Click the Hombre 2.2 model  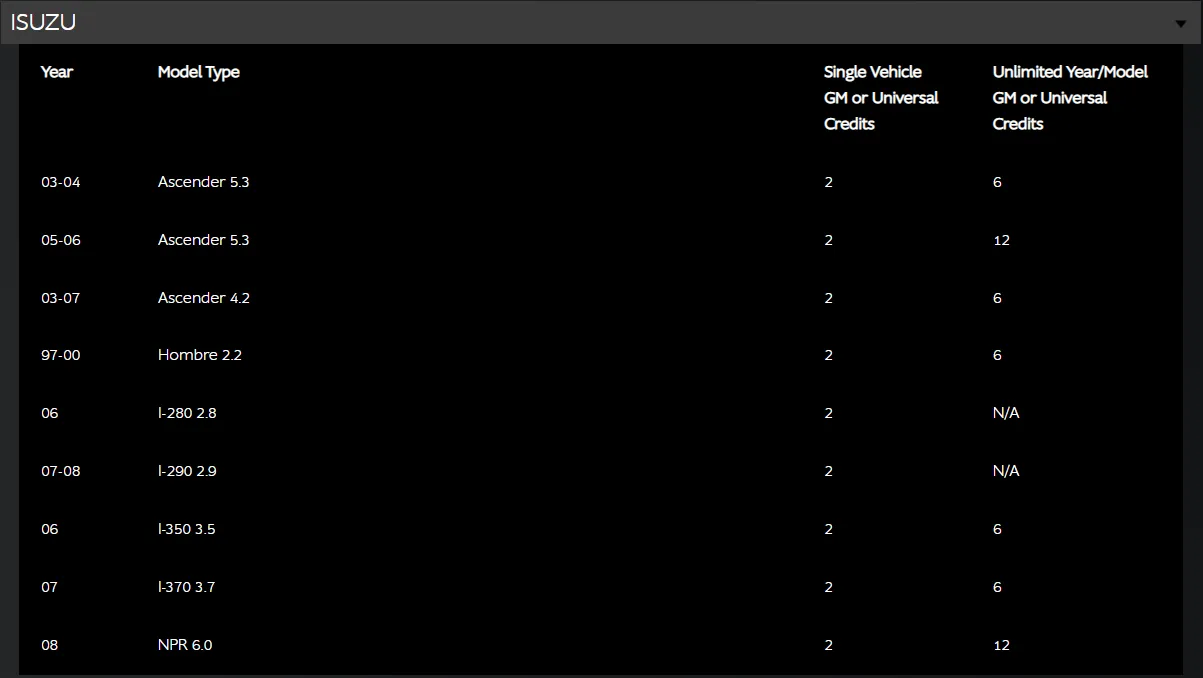point(200,355)
